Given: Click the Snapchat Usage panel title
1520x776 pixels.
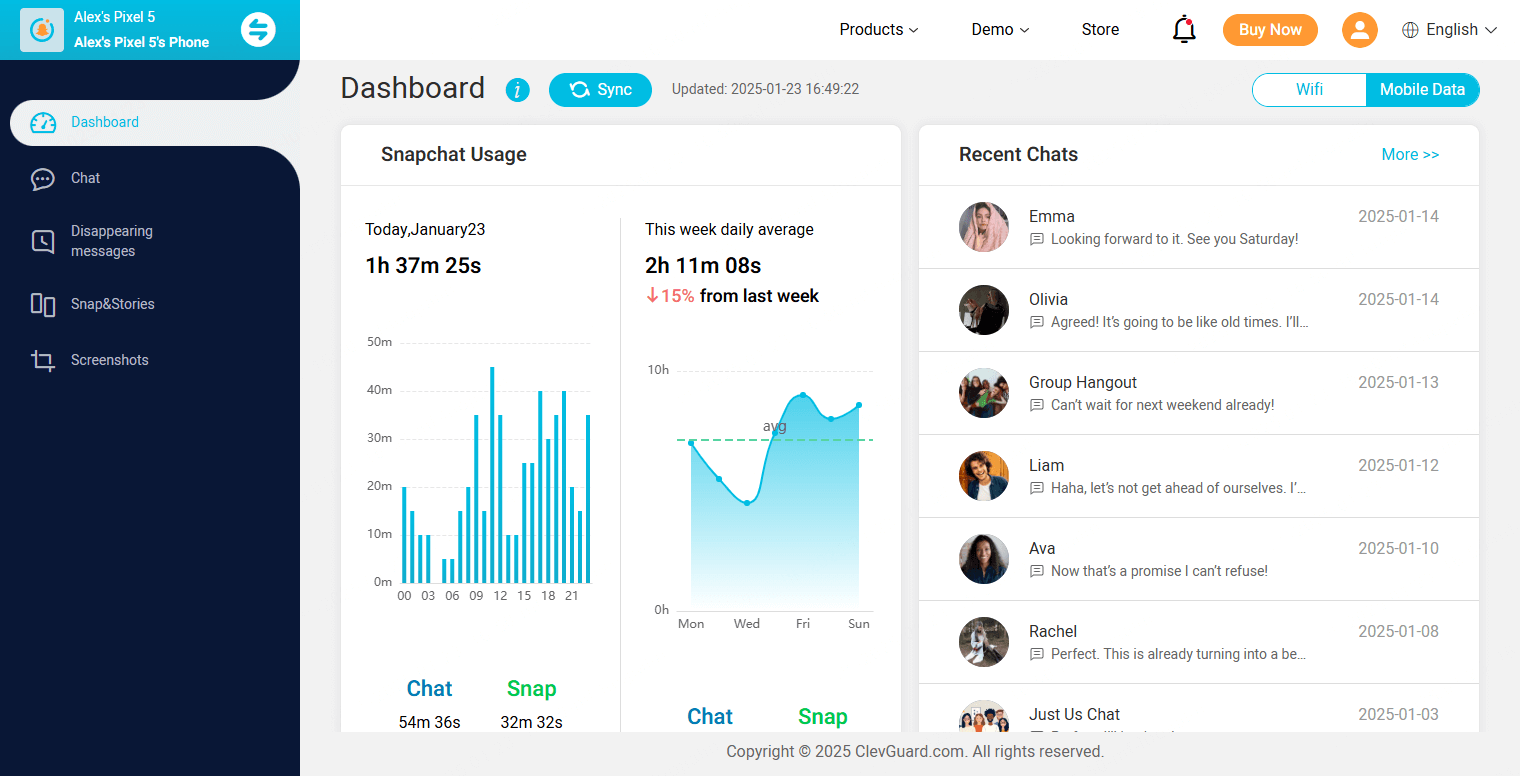Looking at the screenshot, I should [x=453, y=154].
